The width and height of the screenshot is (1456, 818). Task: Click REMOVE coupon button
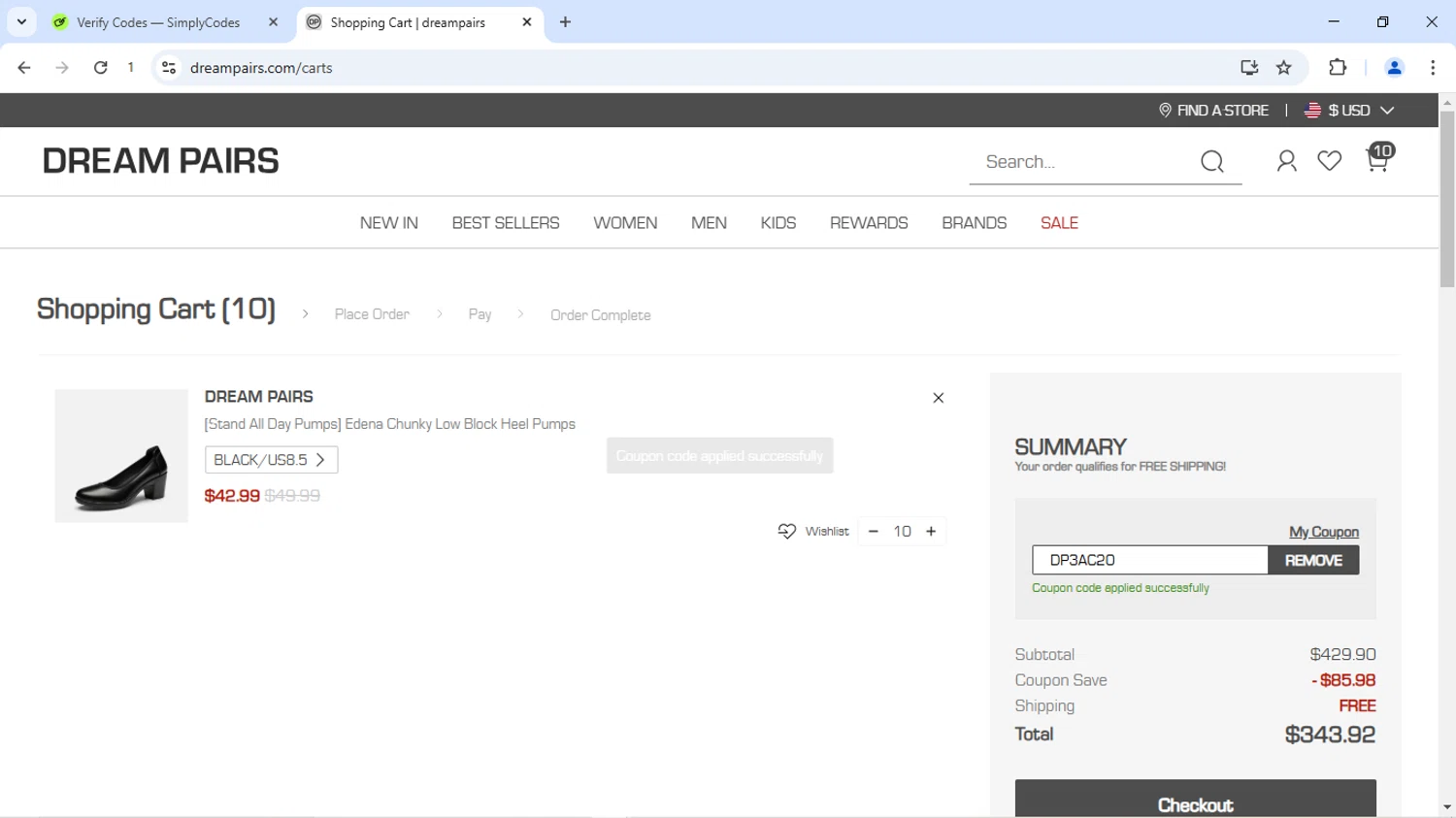[x=1313, y=560]
